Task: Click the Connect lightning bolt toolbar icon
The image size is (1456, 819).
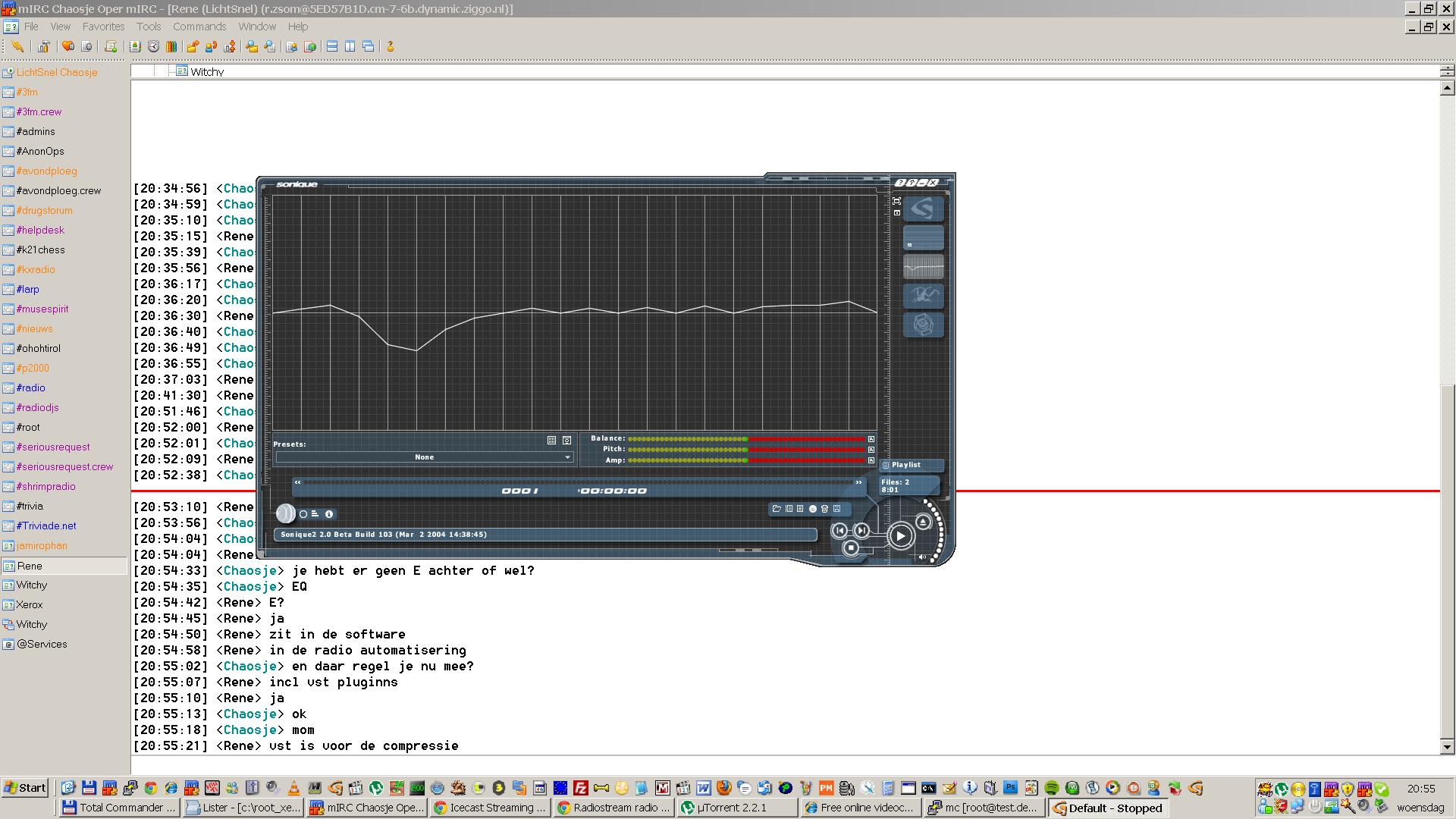Action: (x=17, y=46)
